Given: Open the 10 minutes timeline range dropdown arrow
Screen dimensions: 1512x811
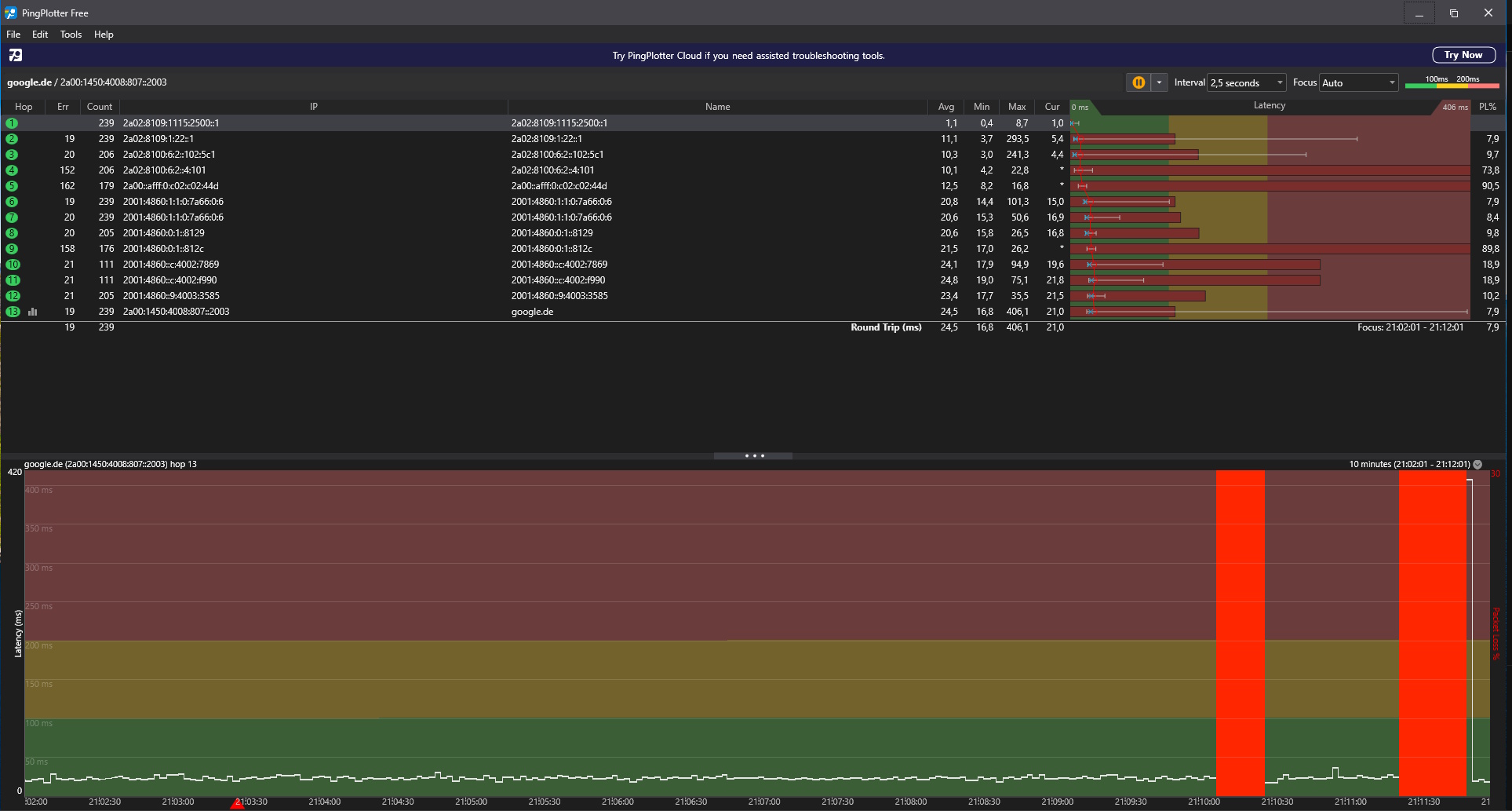Looking at the screenshot, I should tap(1477, 464).
